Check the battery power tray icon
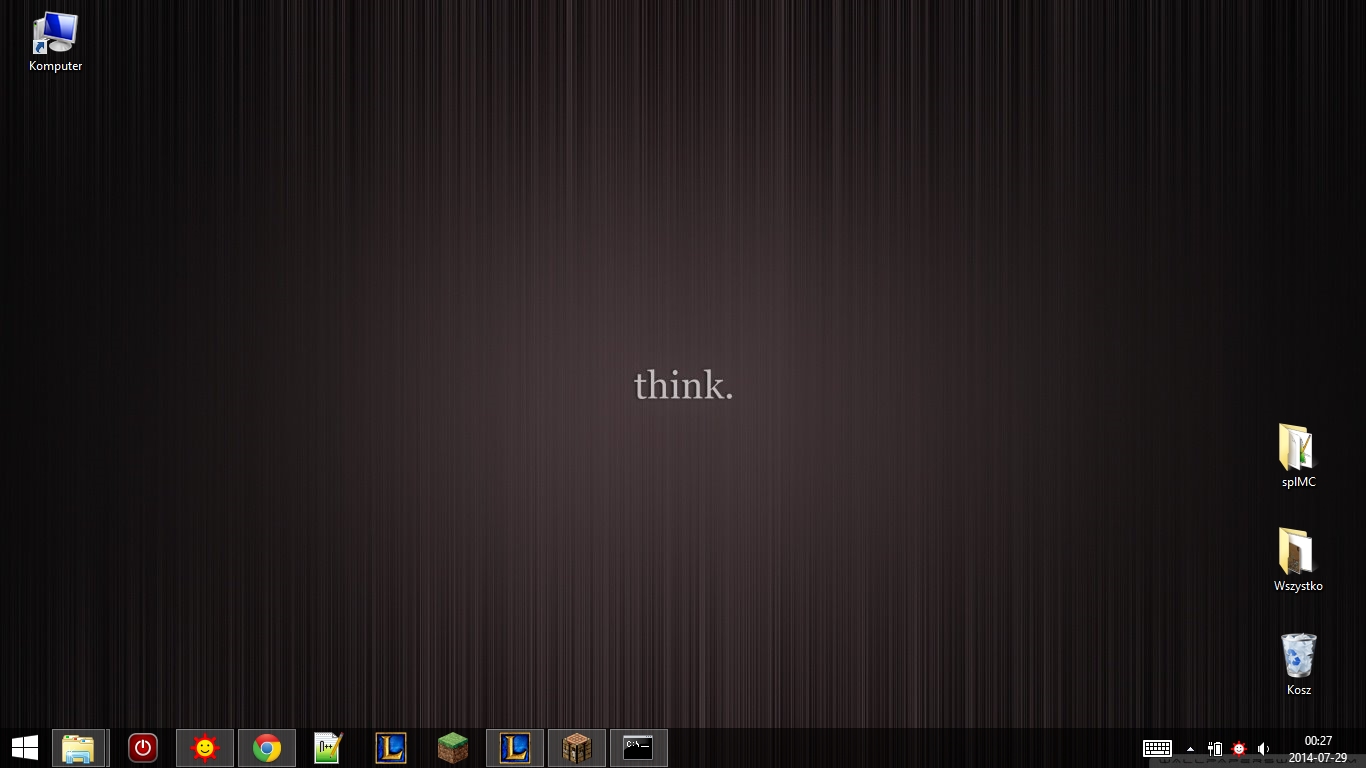The image size is (1366, 768). 1215,748
